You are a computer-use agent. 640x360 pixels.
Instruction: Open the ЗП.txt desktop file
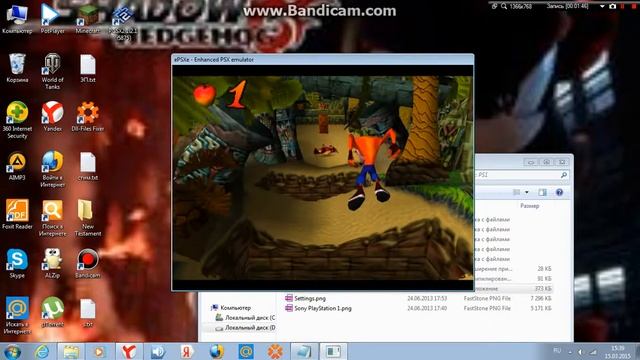[x=88, y=68]
